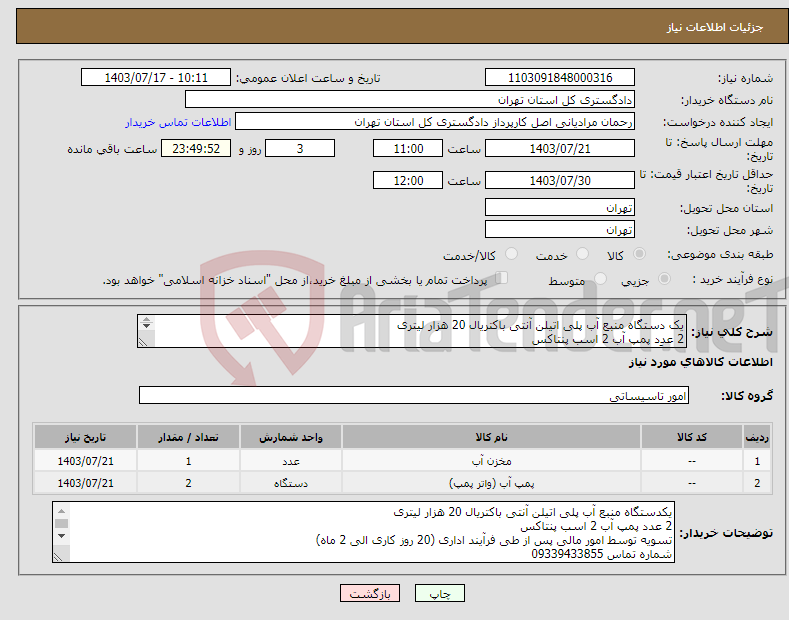Click the delivery city field تهران
Viewport: 789px width, 620px height.
tap(560, 229)
